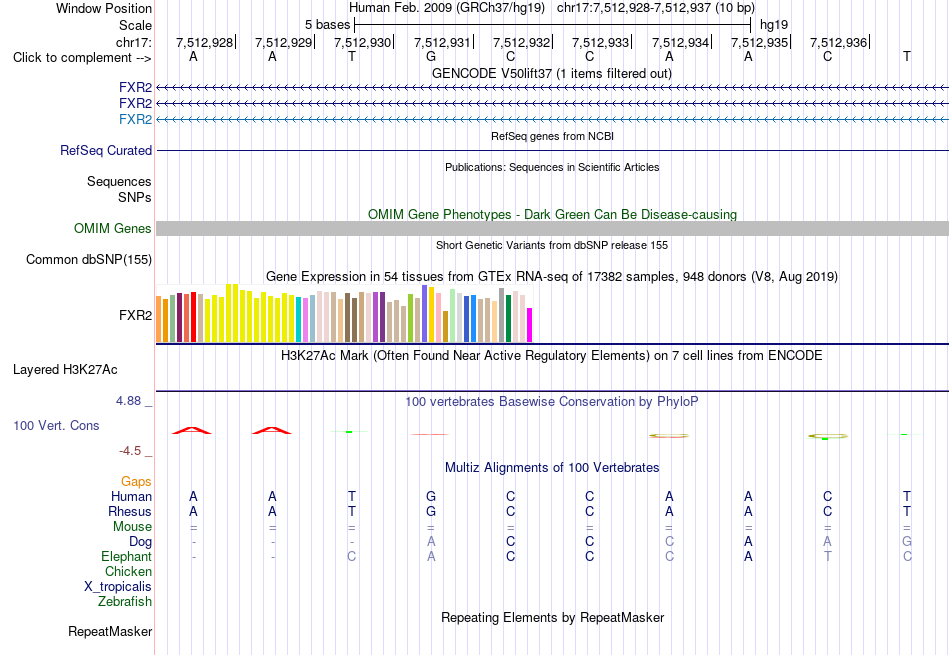This screenshot has width=950, height=655.
Task: Click the first red PhyloP conservation peak
Action: coord(192,430)
